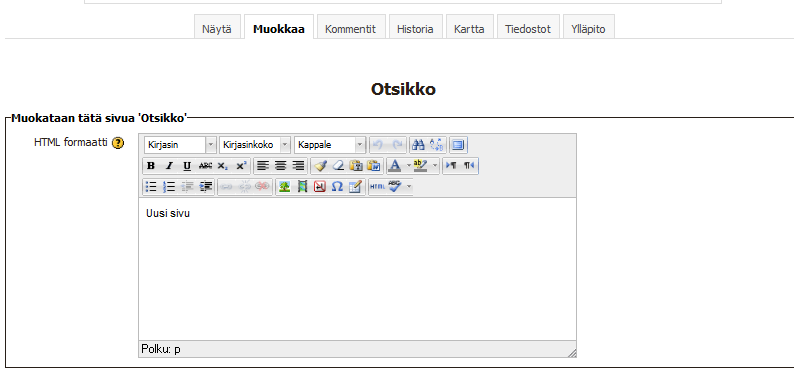Apply the current background highlight color
The width and height of the screenshot is (794, 382).
[x=421, y=166]
